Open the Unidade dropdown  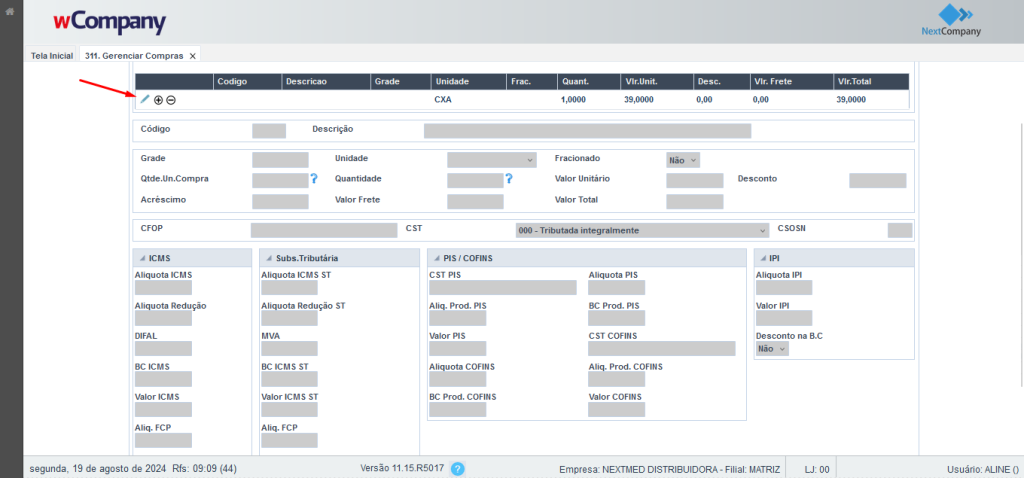tap(492, 159)
